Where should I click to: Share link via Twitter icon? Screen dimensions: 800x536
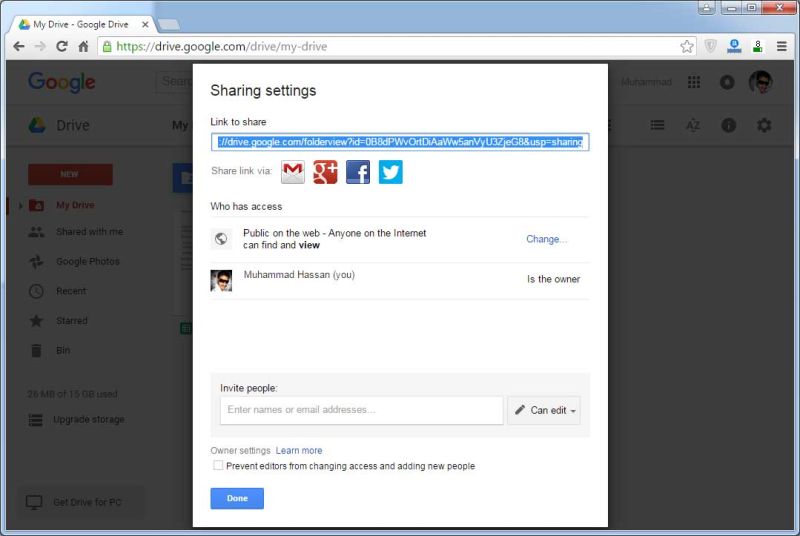coord(391,172)
